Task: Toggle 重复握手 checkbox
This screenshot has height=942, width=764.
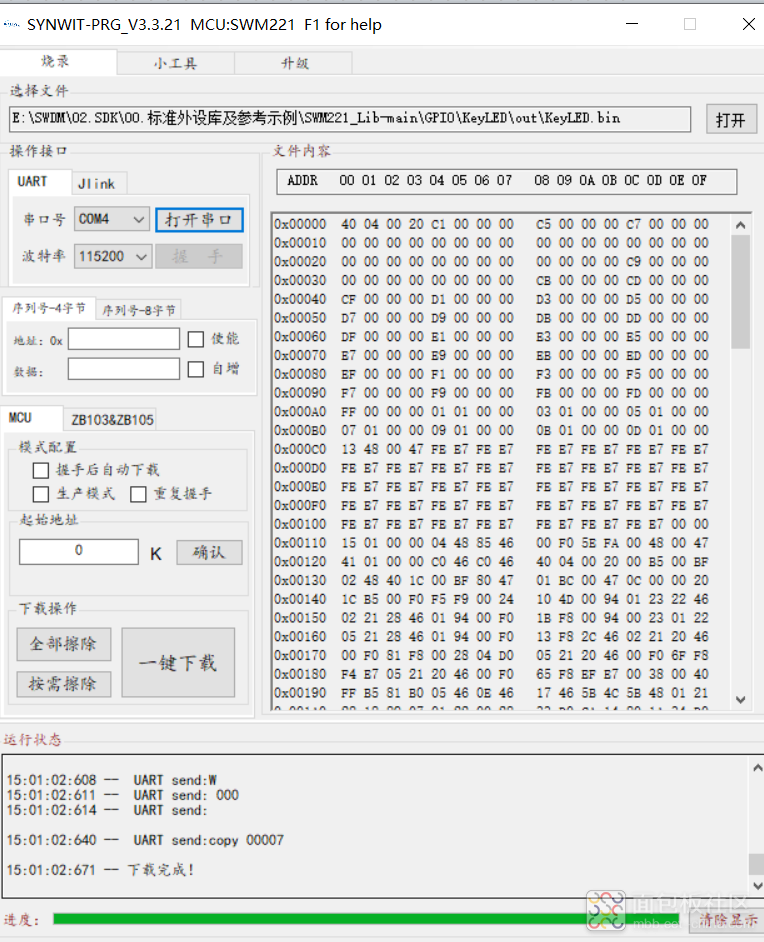Action: [x=139, y=494]
